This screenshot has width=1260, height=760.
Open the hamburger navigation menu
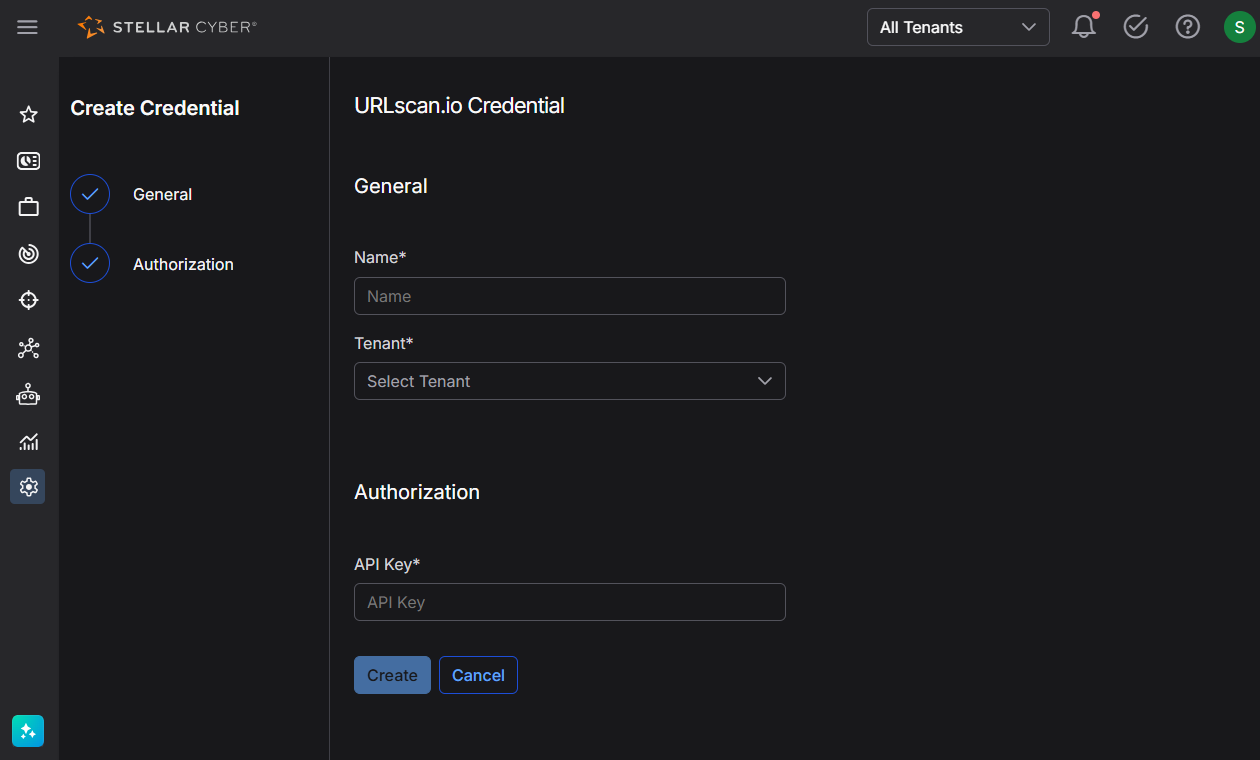point(27,28)
